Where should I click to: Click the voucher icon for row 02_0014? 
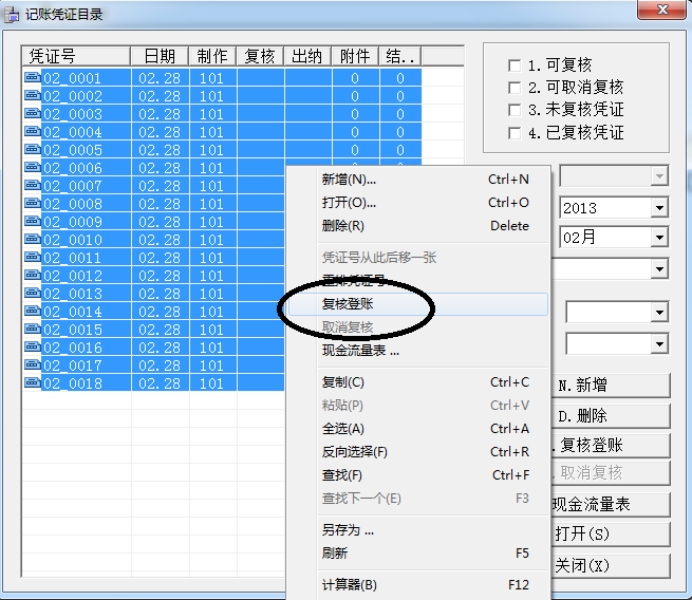[32, 311]
